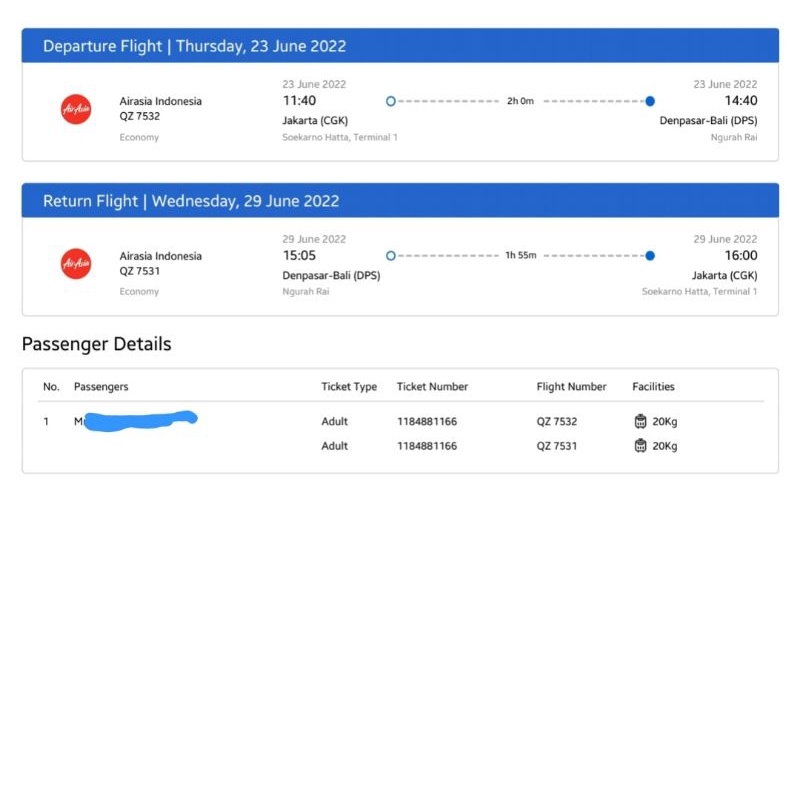Click the 2h 0m duration marker on the route line
Viewport: 800px width, 800px height.
[520, 100]
